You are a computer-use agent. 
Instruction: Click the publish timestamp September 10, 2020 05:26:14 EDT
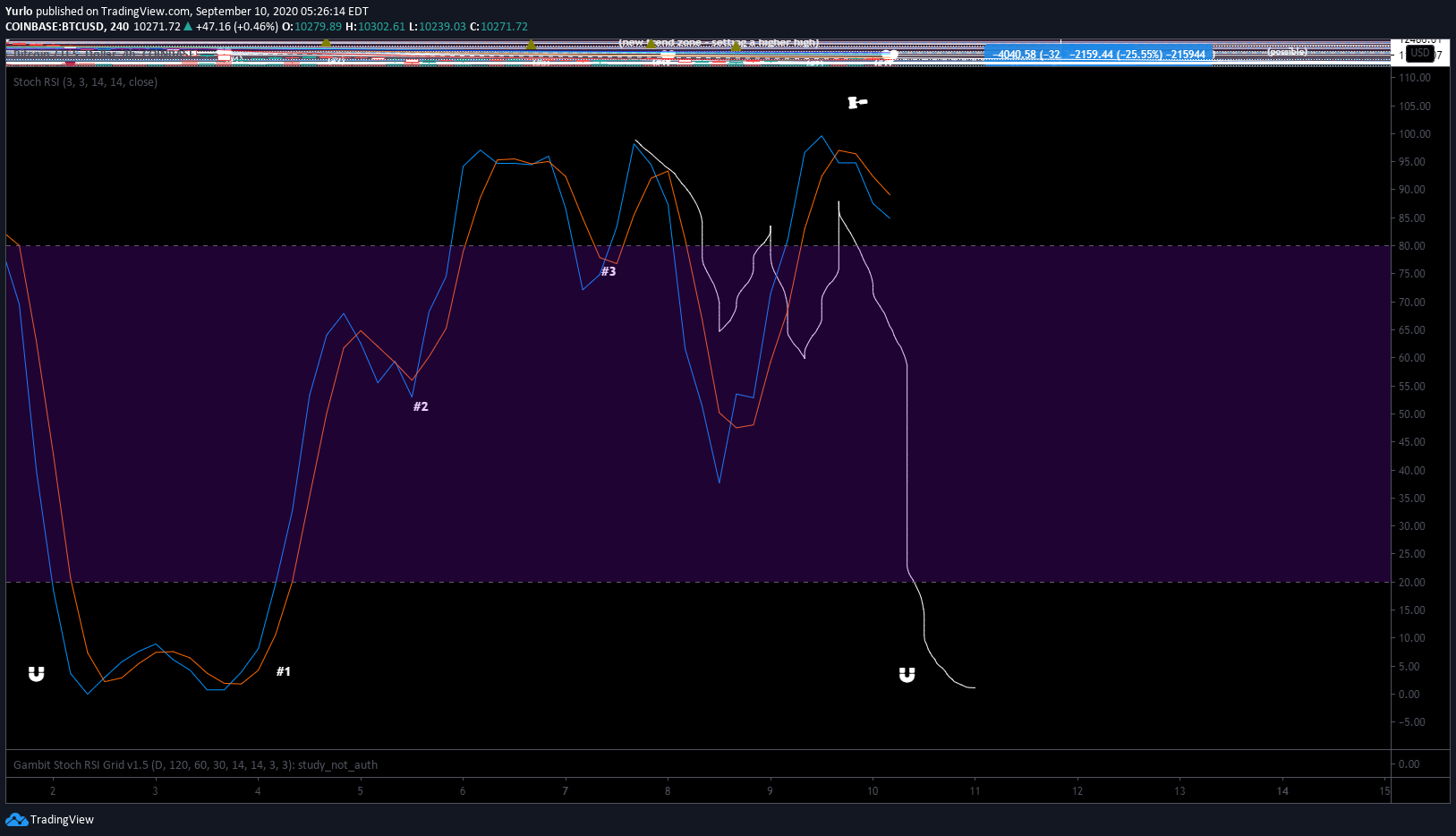(x=282, y=11)
